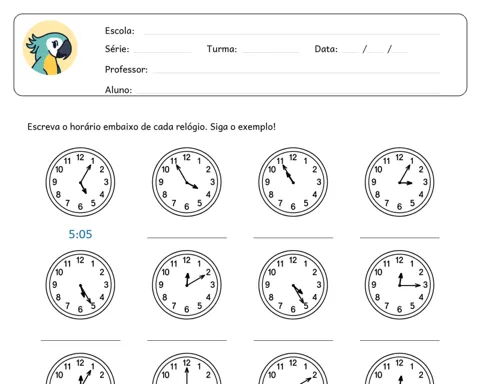Click the third clock in the first row
480x384 pixels.
click(293, 182)
